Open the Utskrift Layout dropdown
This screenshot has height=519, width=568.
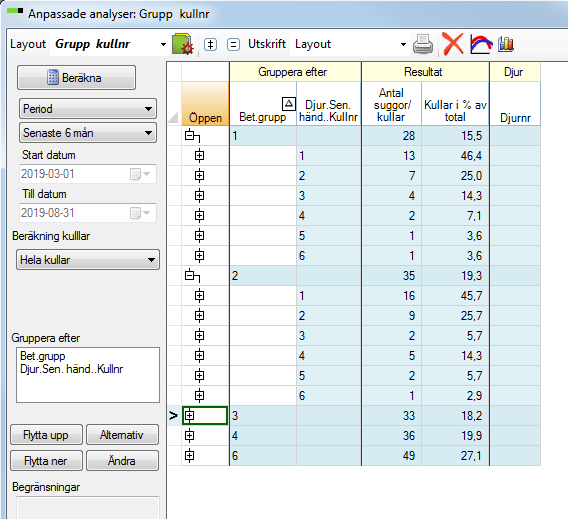(350, 44)
